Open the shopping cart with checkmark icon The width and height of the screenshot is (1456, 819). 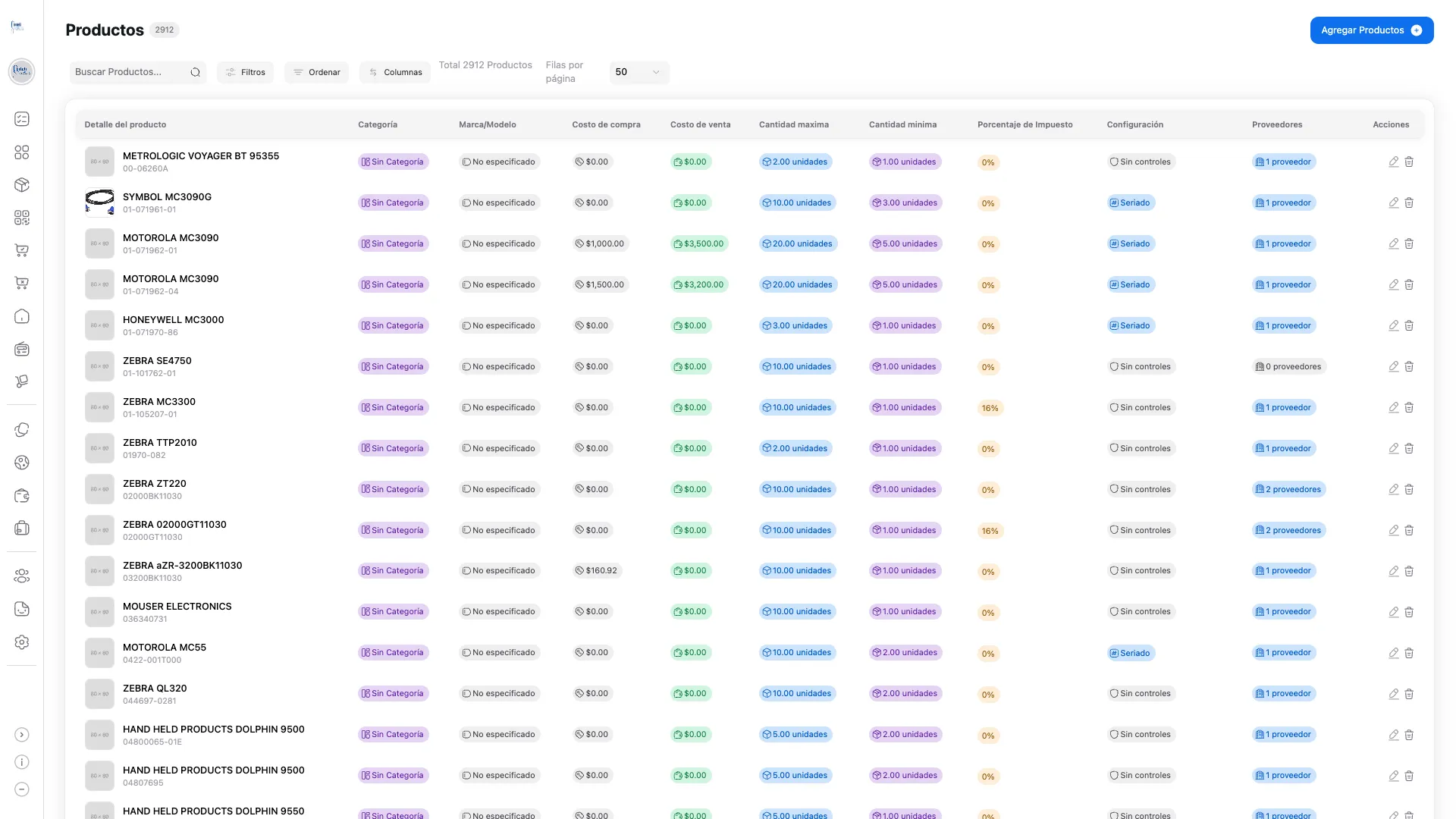(x=22, y=250)
